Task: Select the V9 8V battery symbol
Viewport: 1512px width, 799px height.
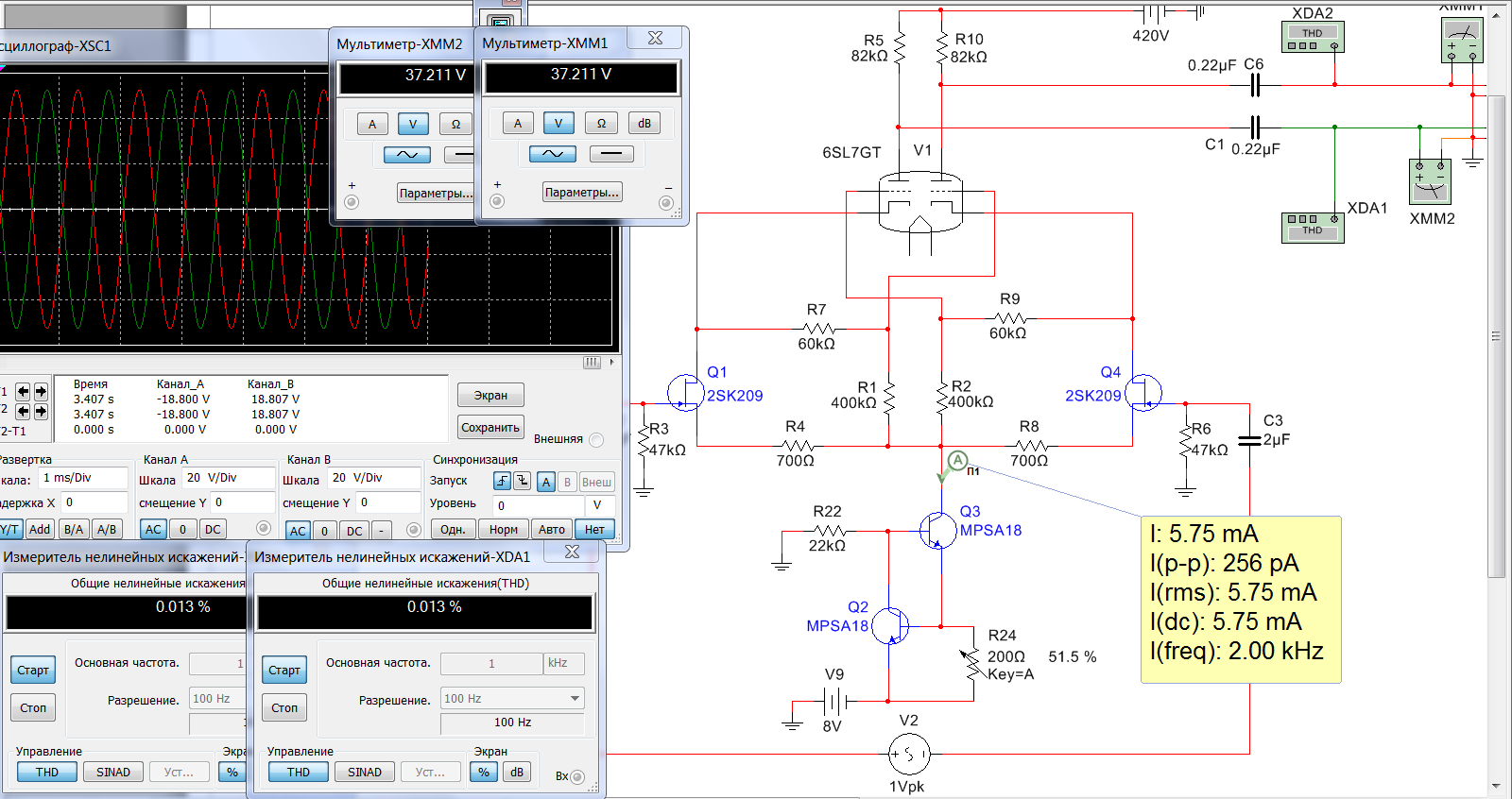Action: [833, 702]
